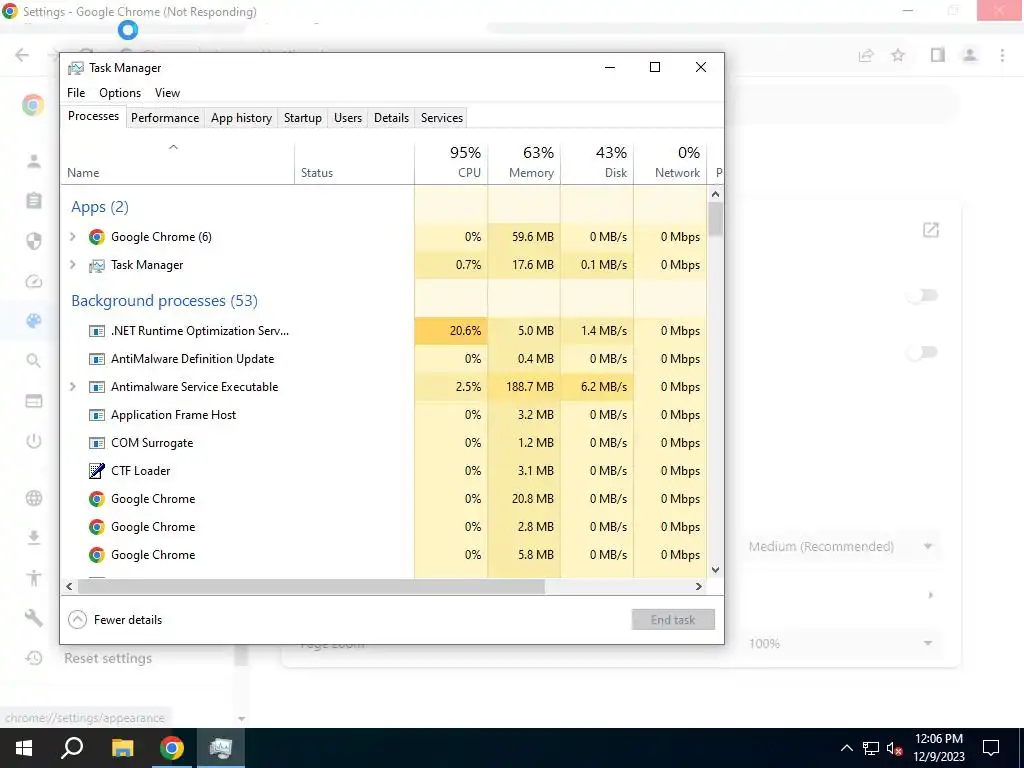Click the Apps (2) group header
The width and height of the screenshot is (1024, 768).
(x=100, y=207)
